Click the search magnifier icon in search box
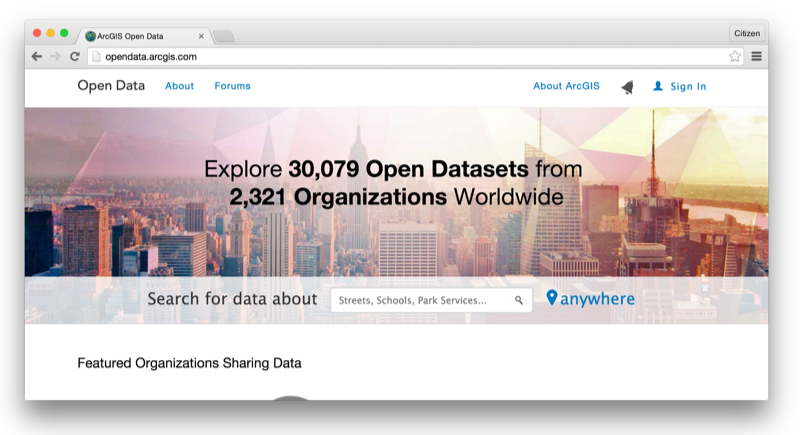 tap(519, 300)
